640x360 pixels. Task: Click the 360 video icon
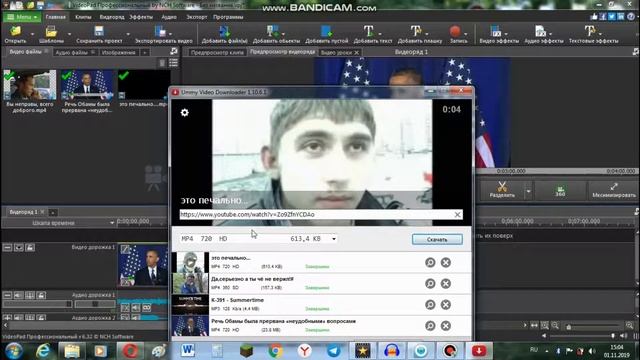(560, 191)
